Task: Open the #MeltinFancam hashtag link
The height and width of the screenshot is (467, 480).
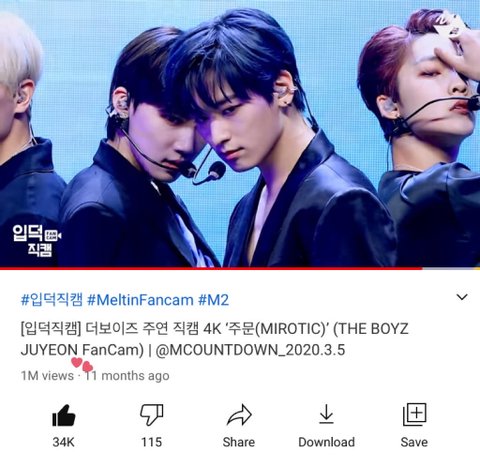Action: pyautogui.click(x=140, y=300)
